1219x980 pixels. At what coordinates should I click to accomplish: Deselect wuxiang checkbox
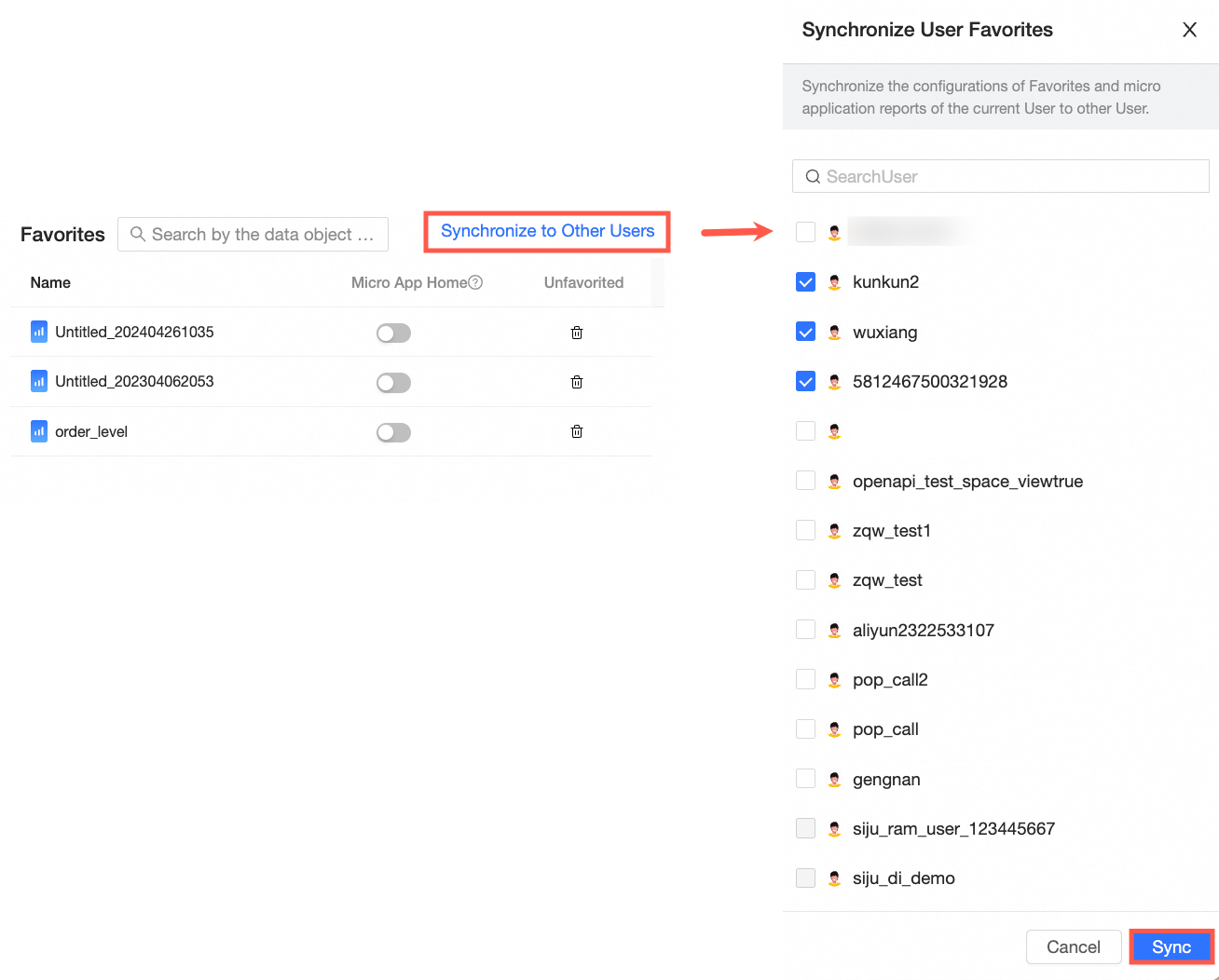(806, 332)
